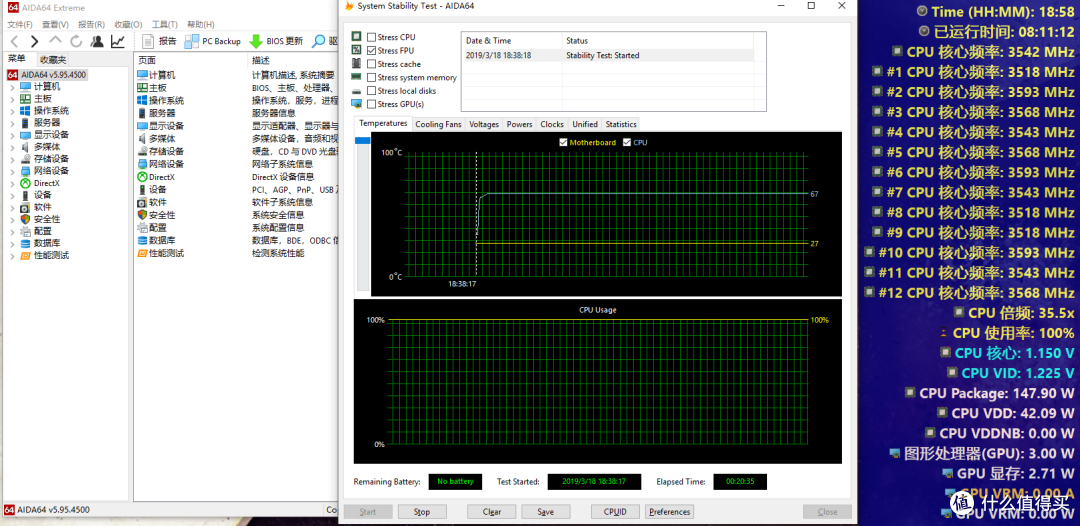
Task: Click the driver search magnifier icon
Action: tap(318, 41)
